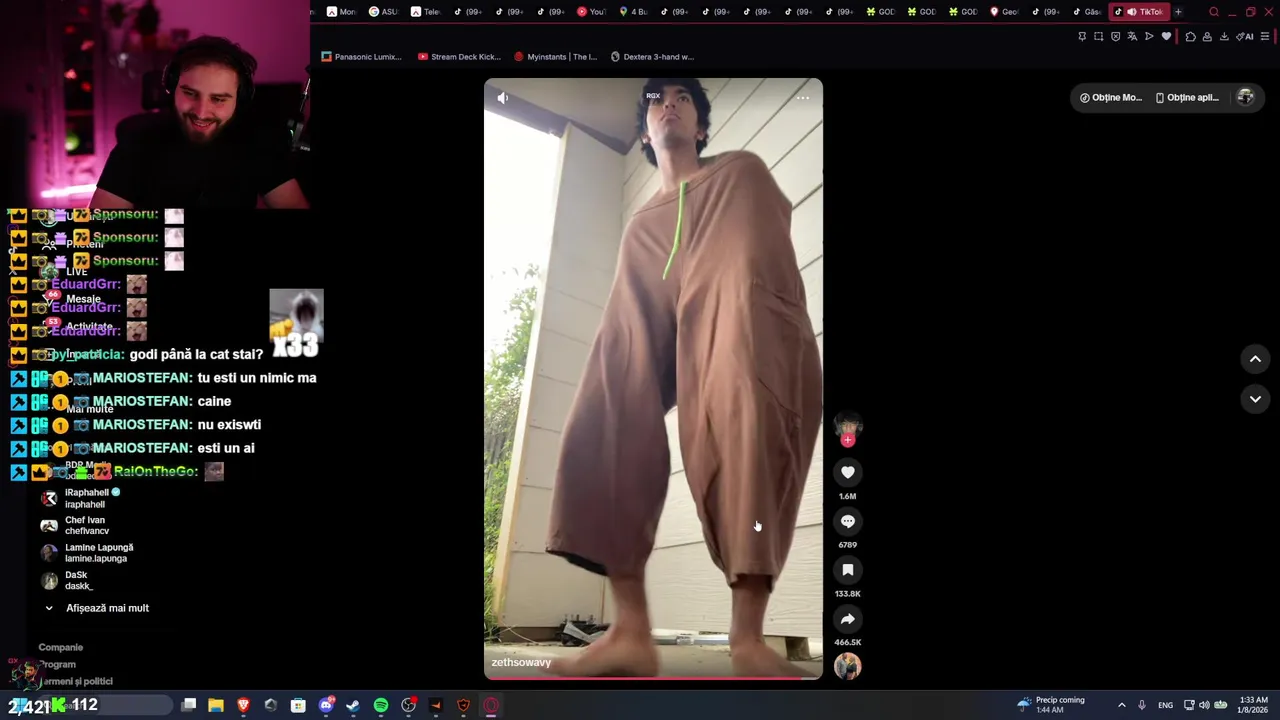Go to the next video with down chevron
The width and height of the screenshot is (1280, 720).
1255,399
